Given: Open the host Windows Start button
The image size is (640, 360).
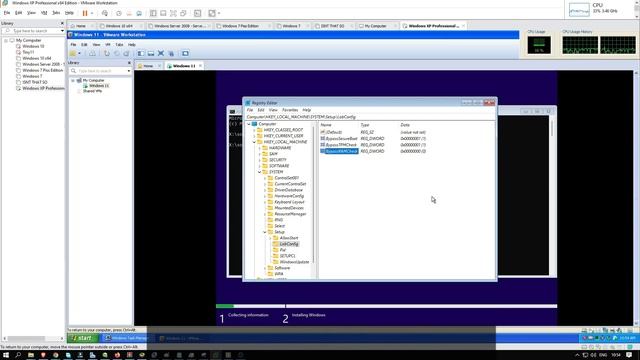Looking at the screenshot, I should pos(6,355).
